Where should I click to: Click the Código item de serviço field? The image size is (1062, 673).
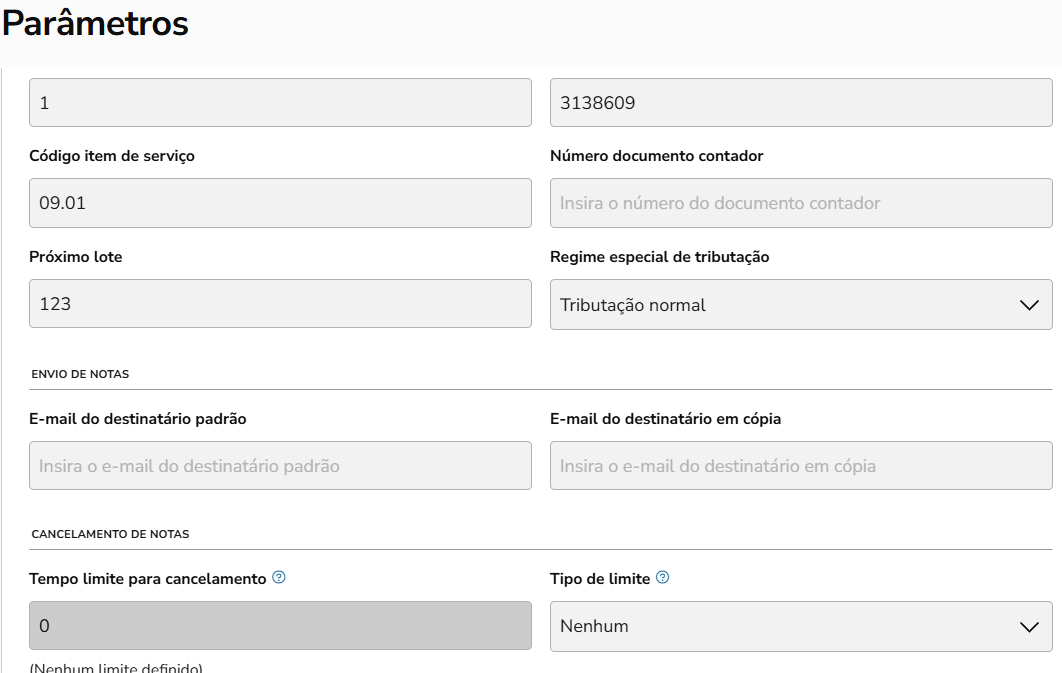tap(280, 203)
